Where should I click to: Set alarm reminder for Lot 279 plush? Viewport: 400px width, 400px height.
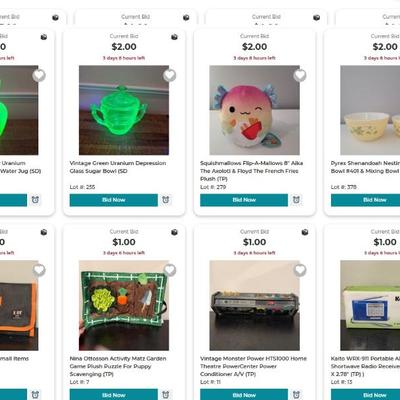296,200
